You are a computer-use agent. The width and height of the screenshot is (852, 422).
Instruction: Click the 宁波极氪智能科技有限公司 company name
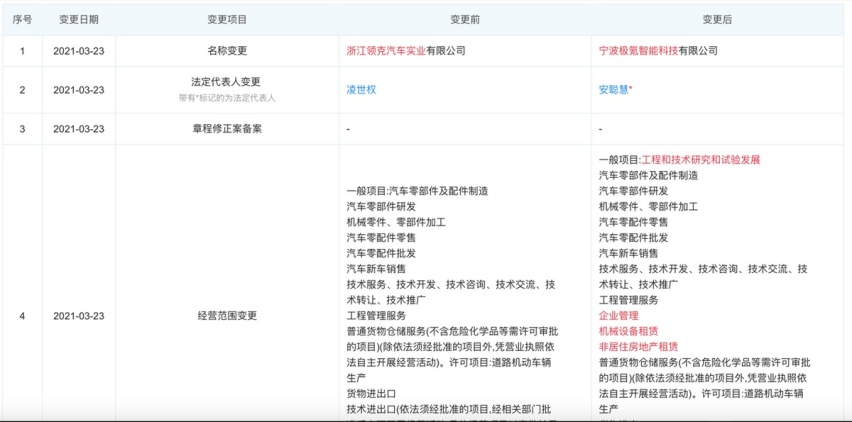(658, 51)
